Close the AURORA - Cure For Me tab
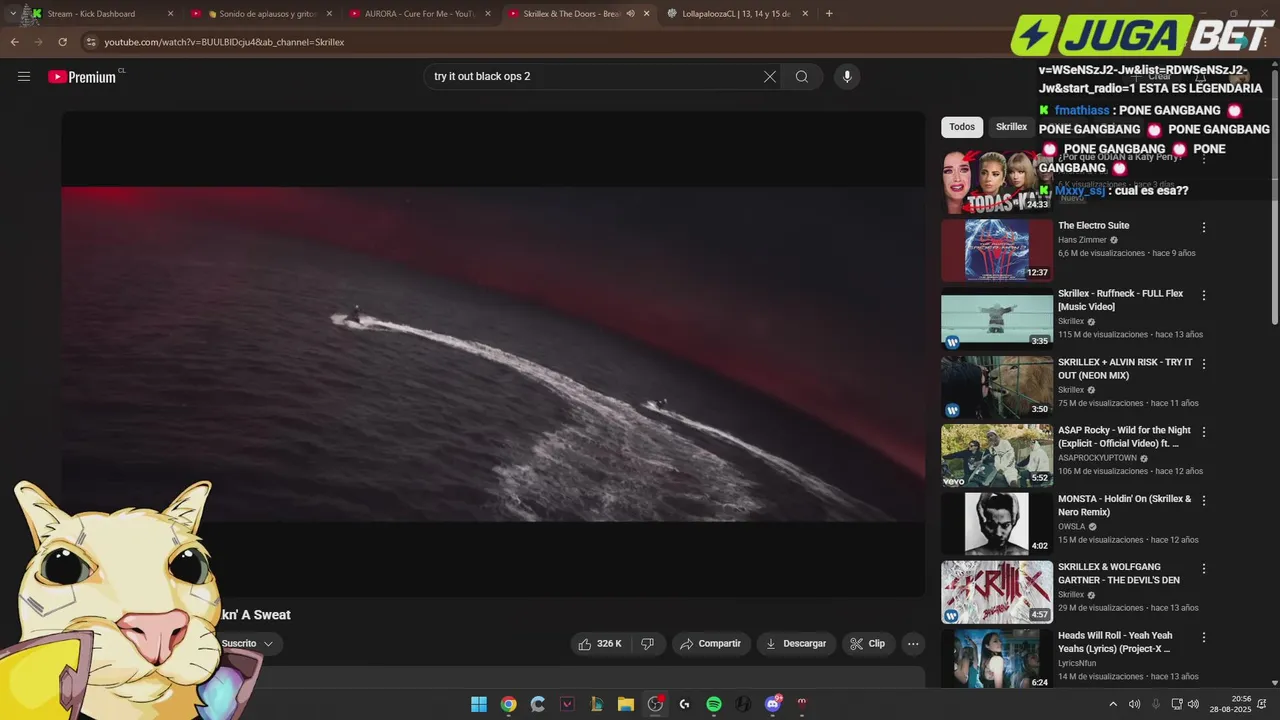 (x=487, y=14)
